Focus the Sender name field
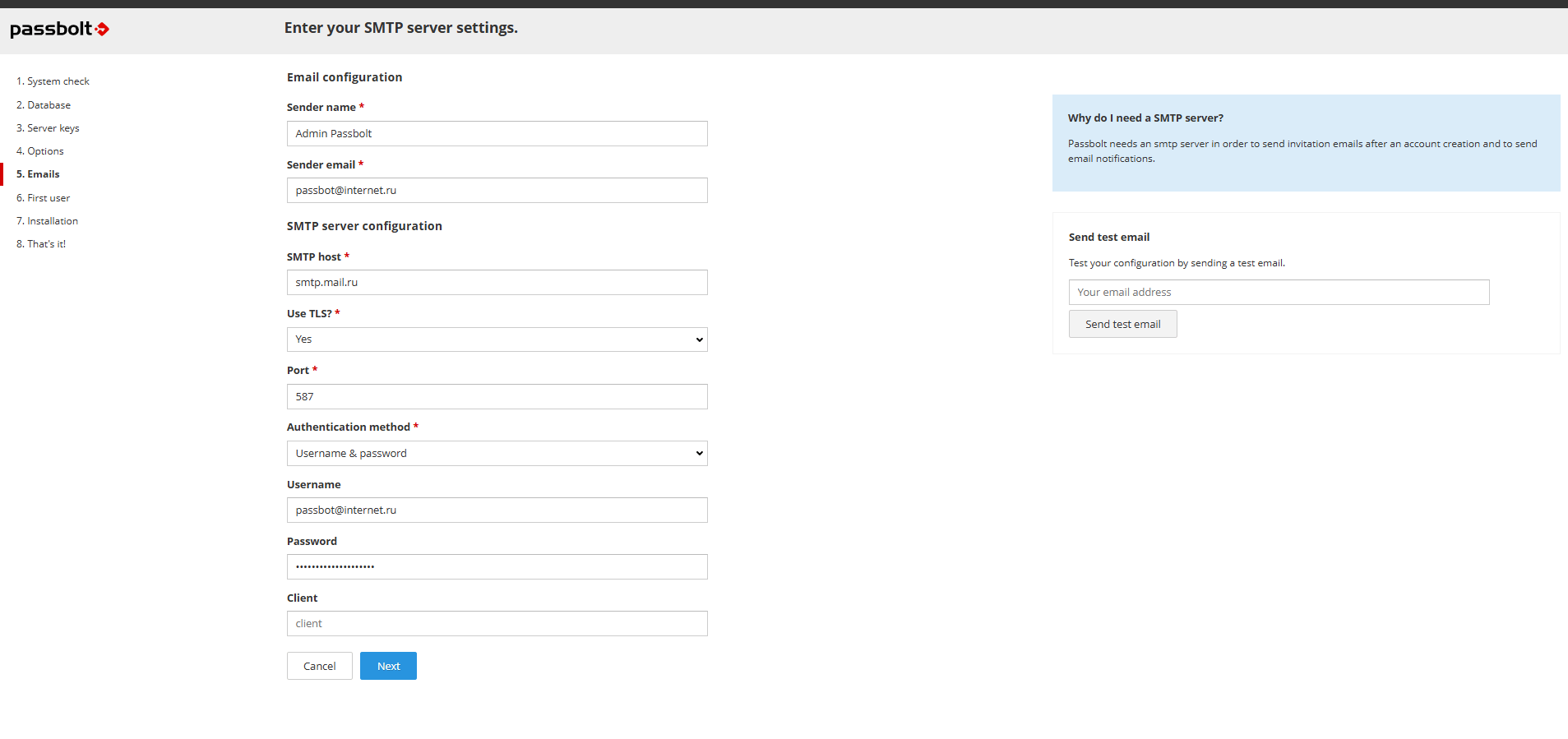 tap(497, 133)
